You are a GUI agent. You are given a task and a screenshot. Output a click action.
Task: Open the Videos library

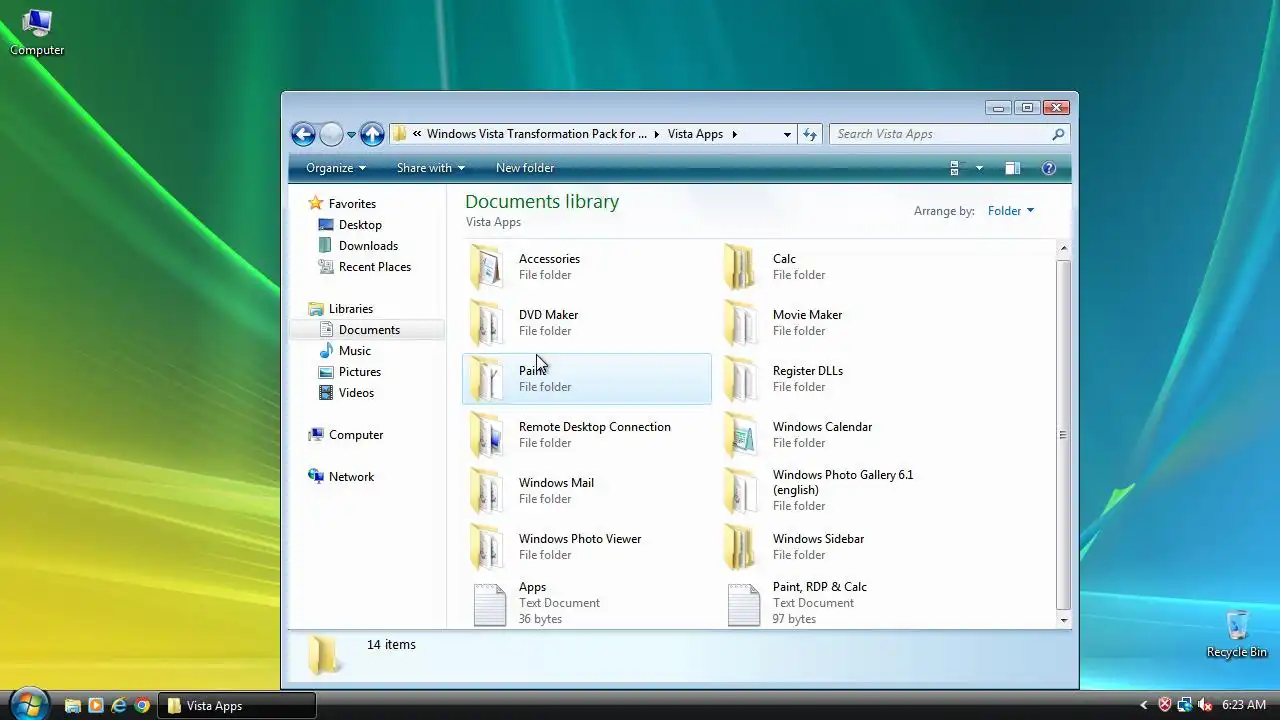[356, 393]
